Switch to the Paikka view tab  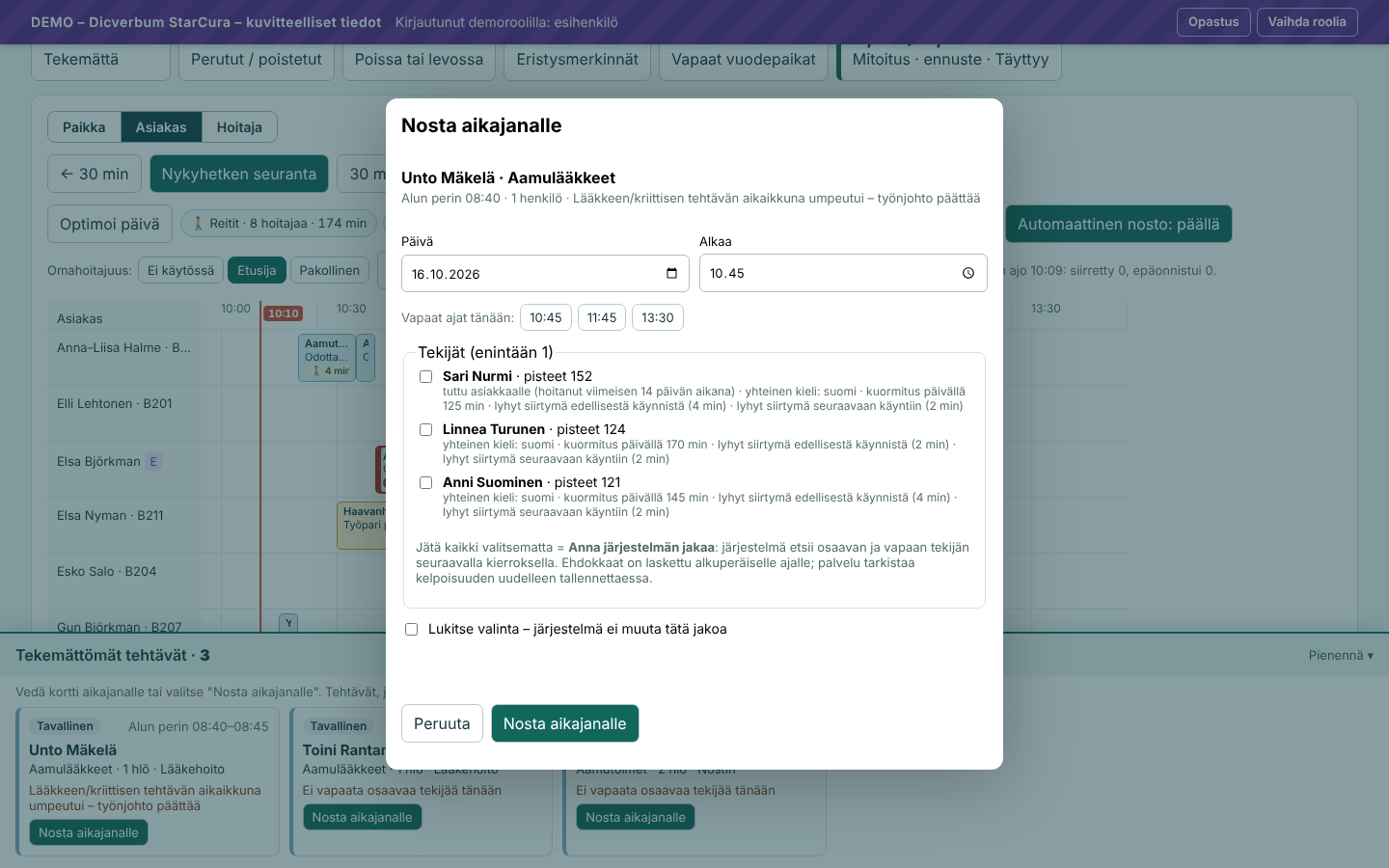coord(84,127)
